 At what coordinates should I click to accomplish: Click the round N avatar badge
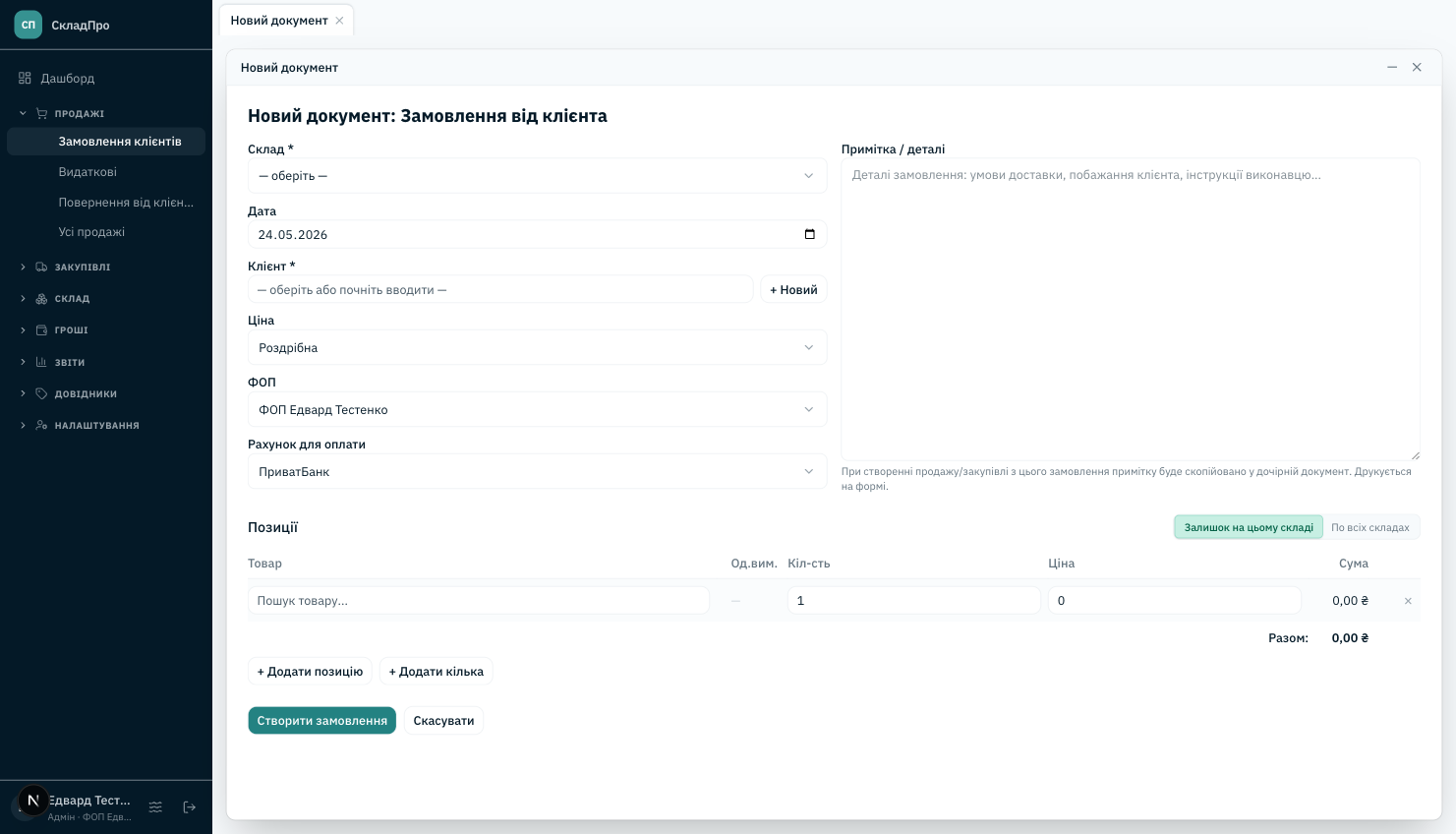[33, 801]
